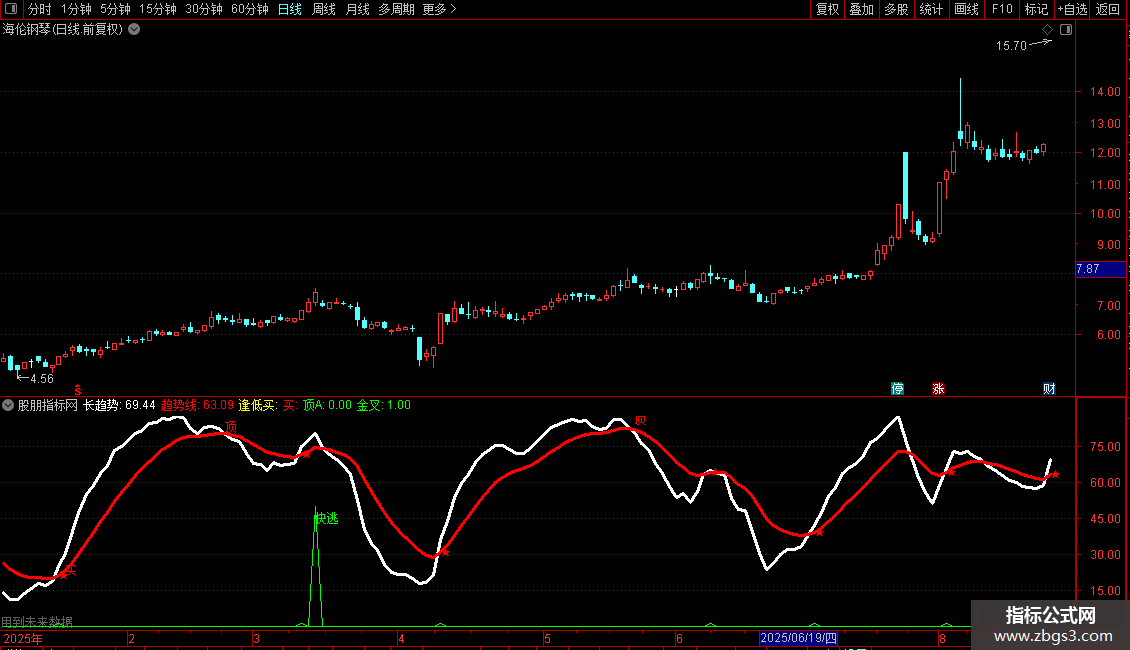Click the 返回 back button
The height and width of the screenshot is (650, 1130).
[x=1108, y=9]
